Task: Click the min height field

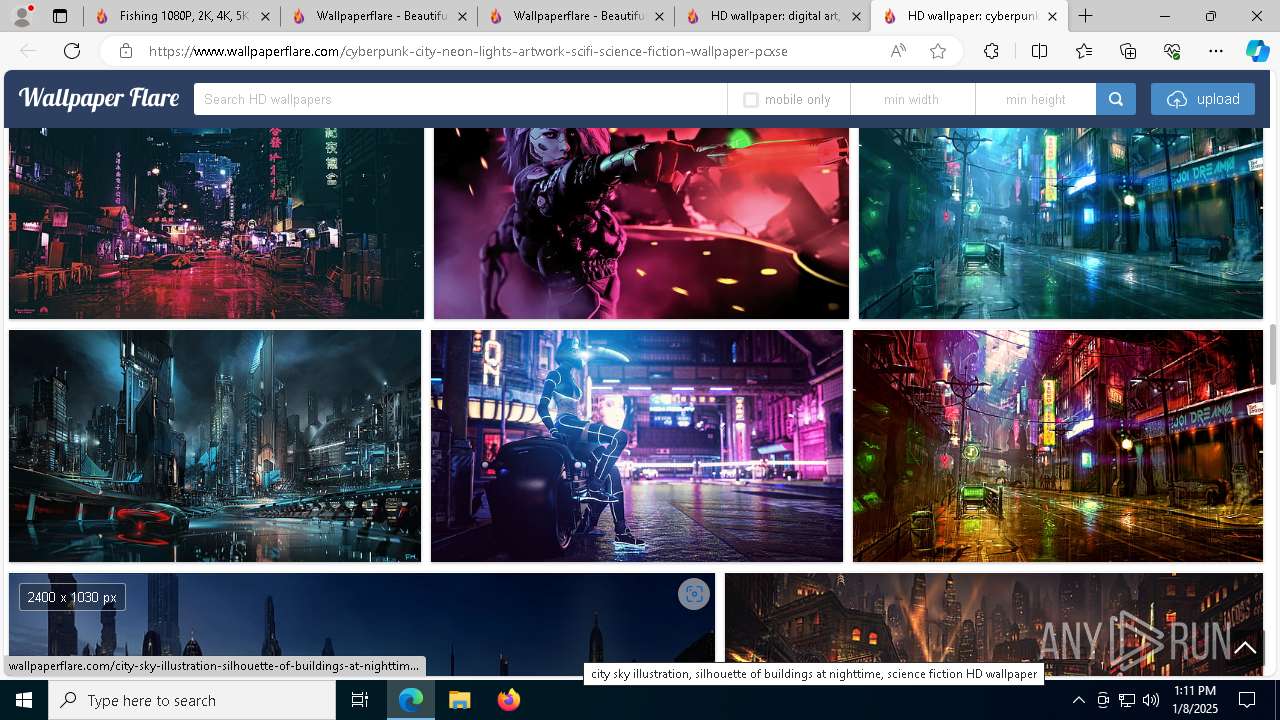Action: pyautogui.click(x=1036, y=99)
